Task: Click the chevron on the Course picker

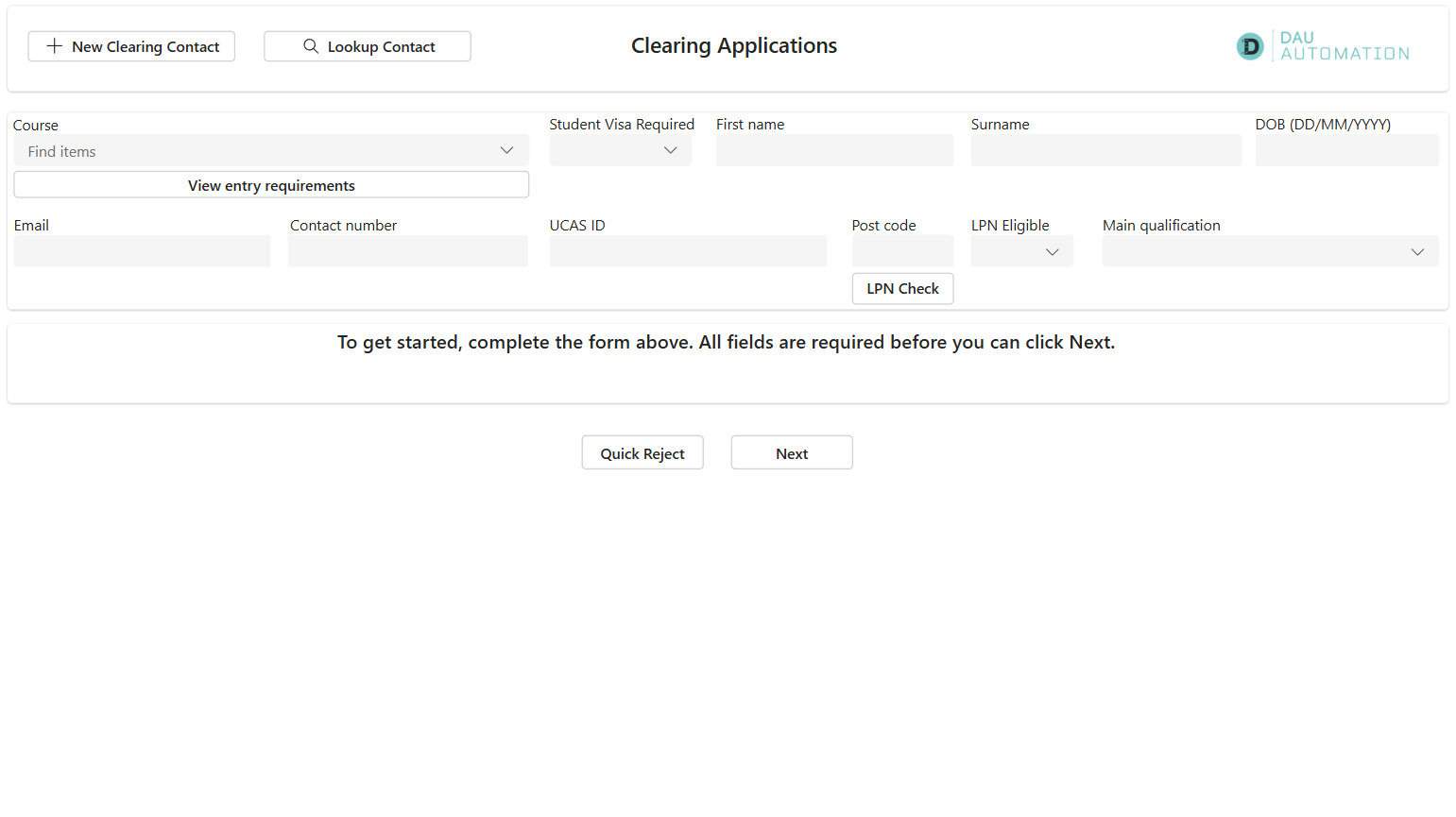Action: point(507,149)
